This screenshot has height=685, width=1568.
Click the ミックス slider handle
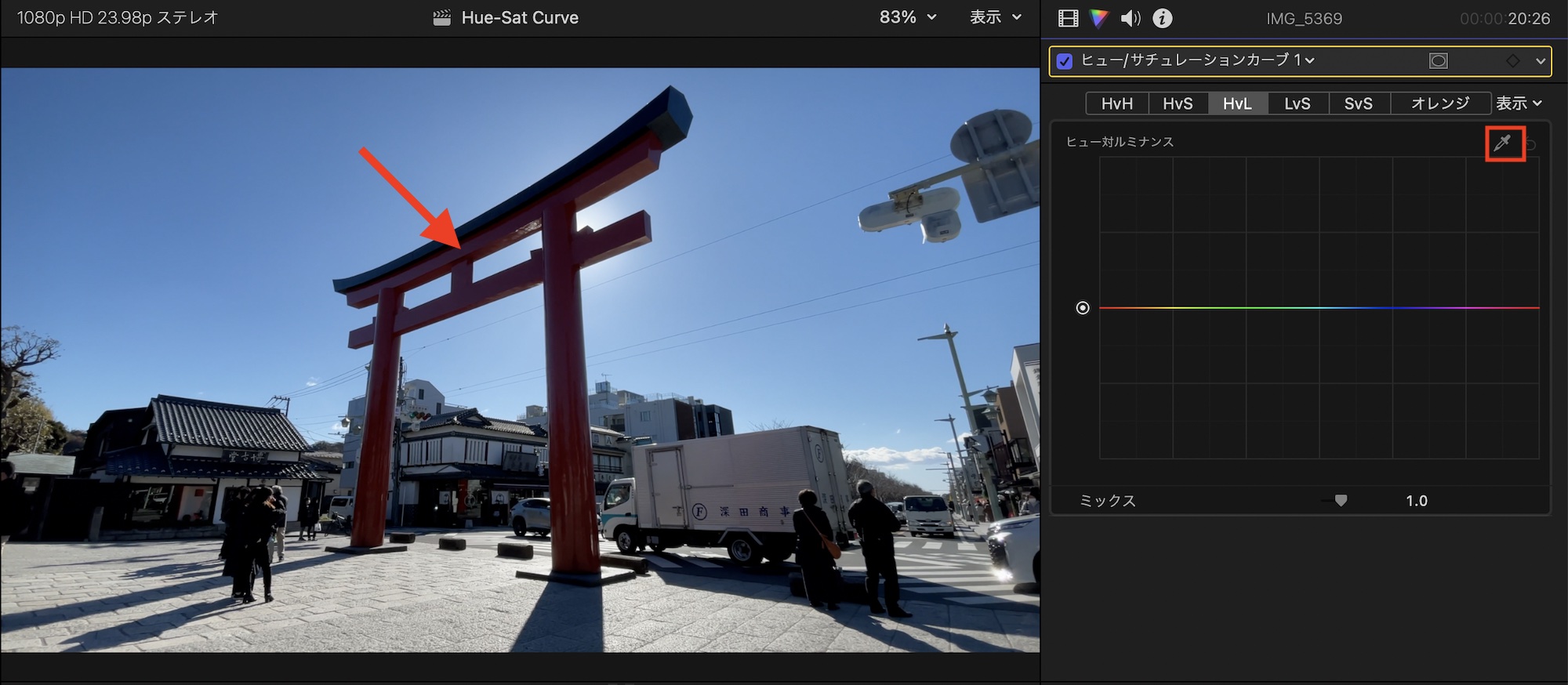1341,501
